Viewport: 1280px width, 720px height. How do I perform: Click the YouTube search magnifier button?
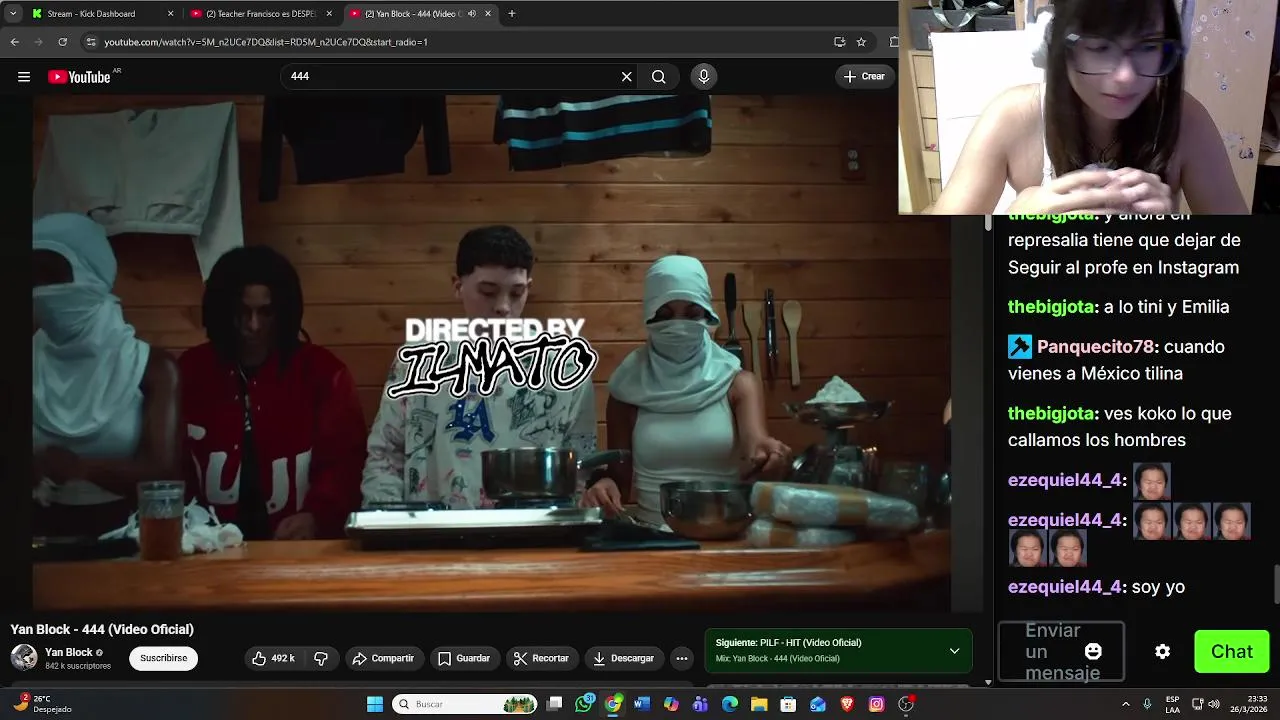[x=659, y=77]
